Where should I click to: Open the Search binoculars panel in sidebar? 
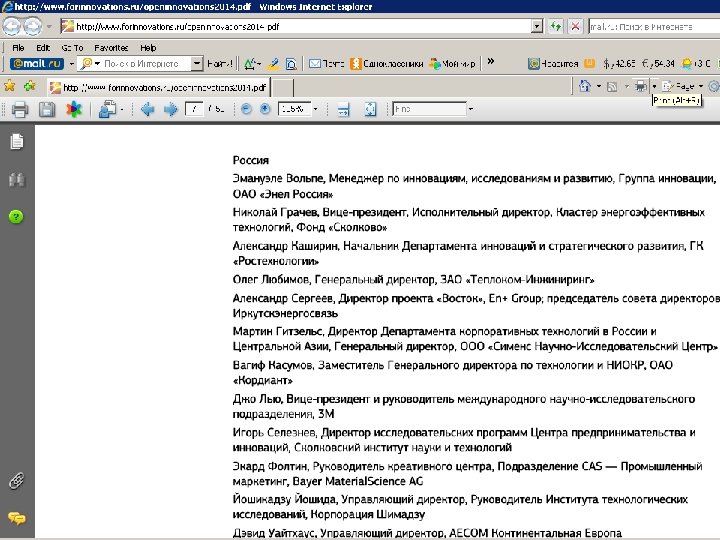[17, 180]
